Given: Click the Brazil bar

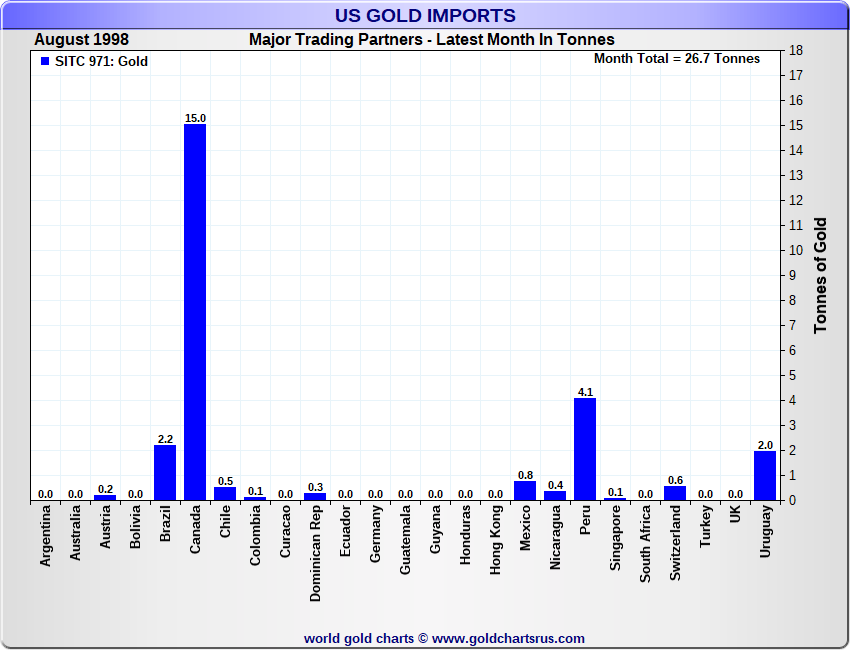Looking at the screenshot, I should (x=165, y=472).
